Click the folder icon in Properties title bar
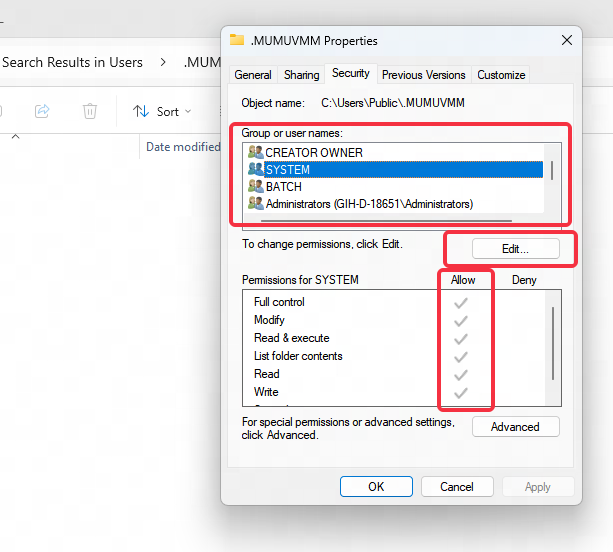 pyautogui.click(x=237, y=41)
